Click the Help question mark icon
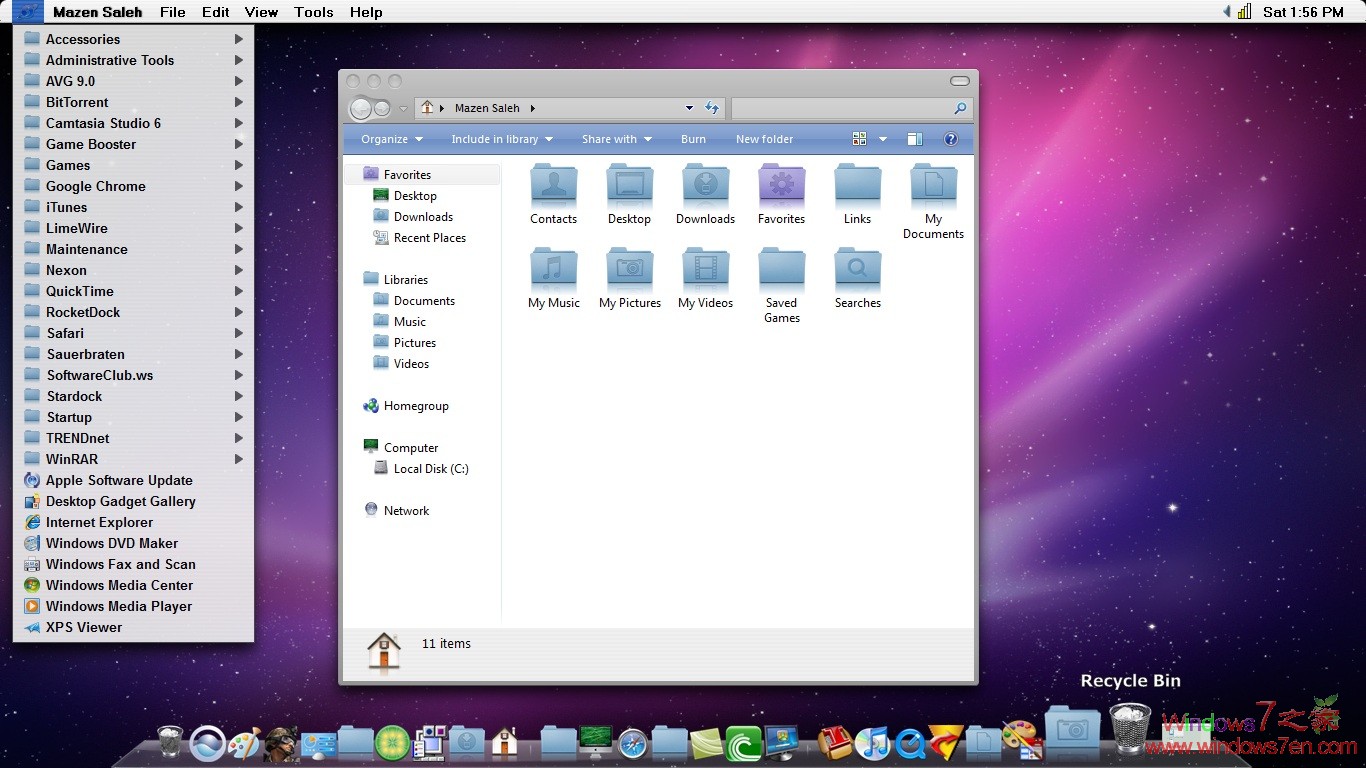This screenshot has height=768, width=1366. click(x=950, y=139)
